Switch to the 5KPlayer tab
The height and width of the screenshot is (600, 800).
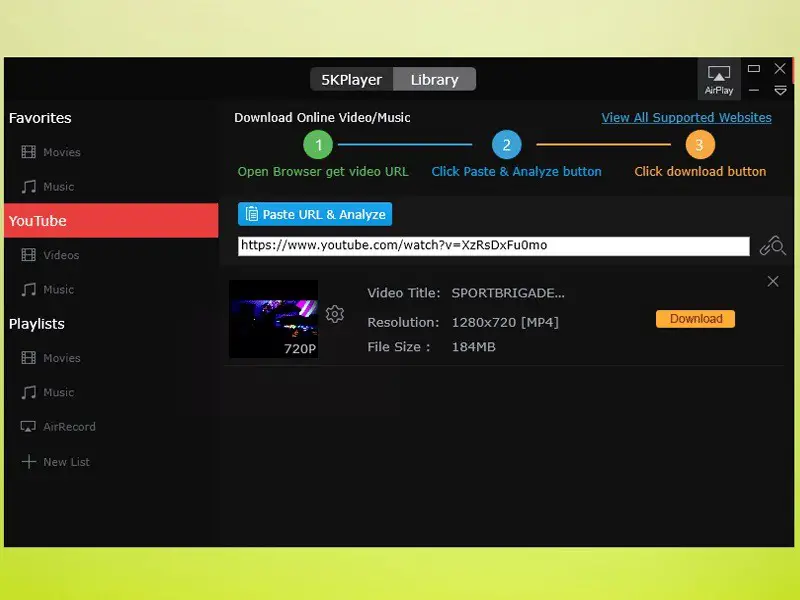coord(352,80)
